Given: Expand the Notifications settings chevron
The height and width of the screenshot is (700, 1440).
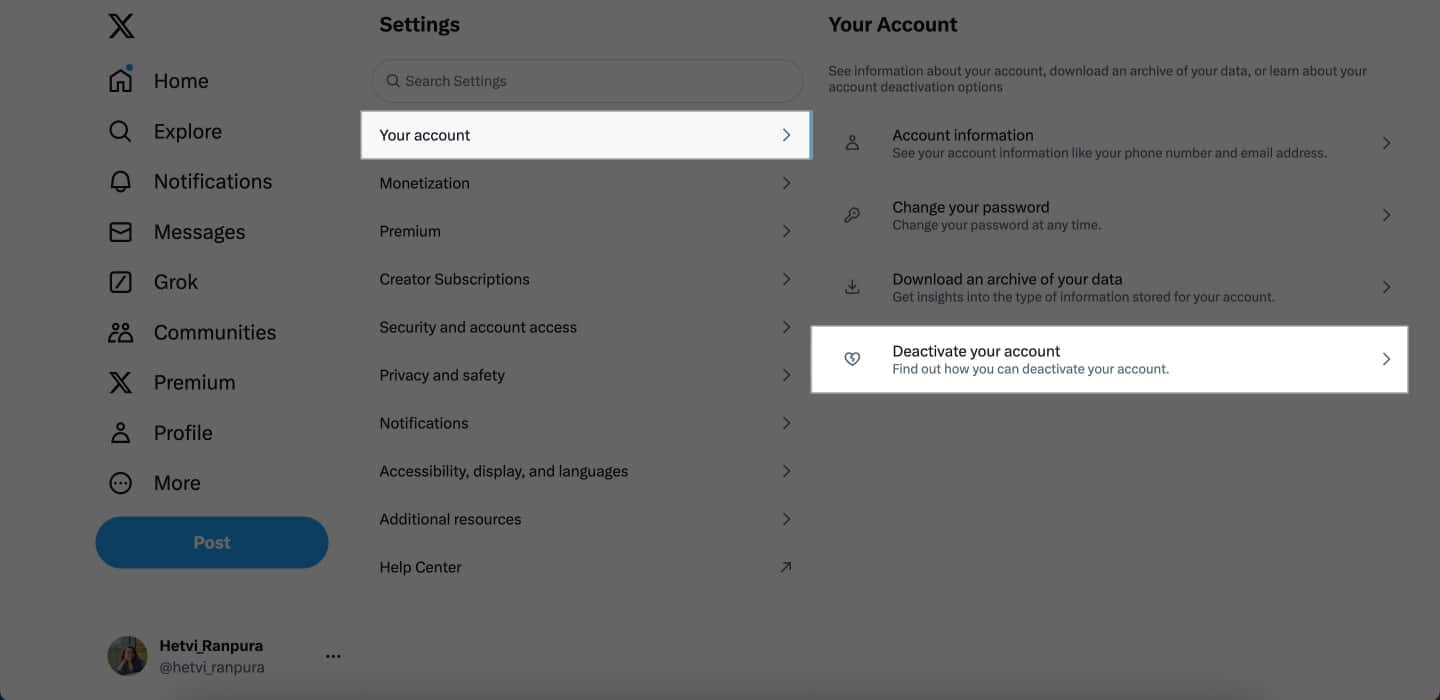Looking at the screenshot, I should [x=786, y=423].
